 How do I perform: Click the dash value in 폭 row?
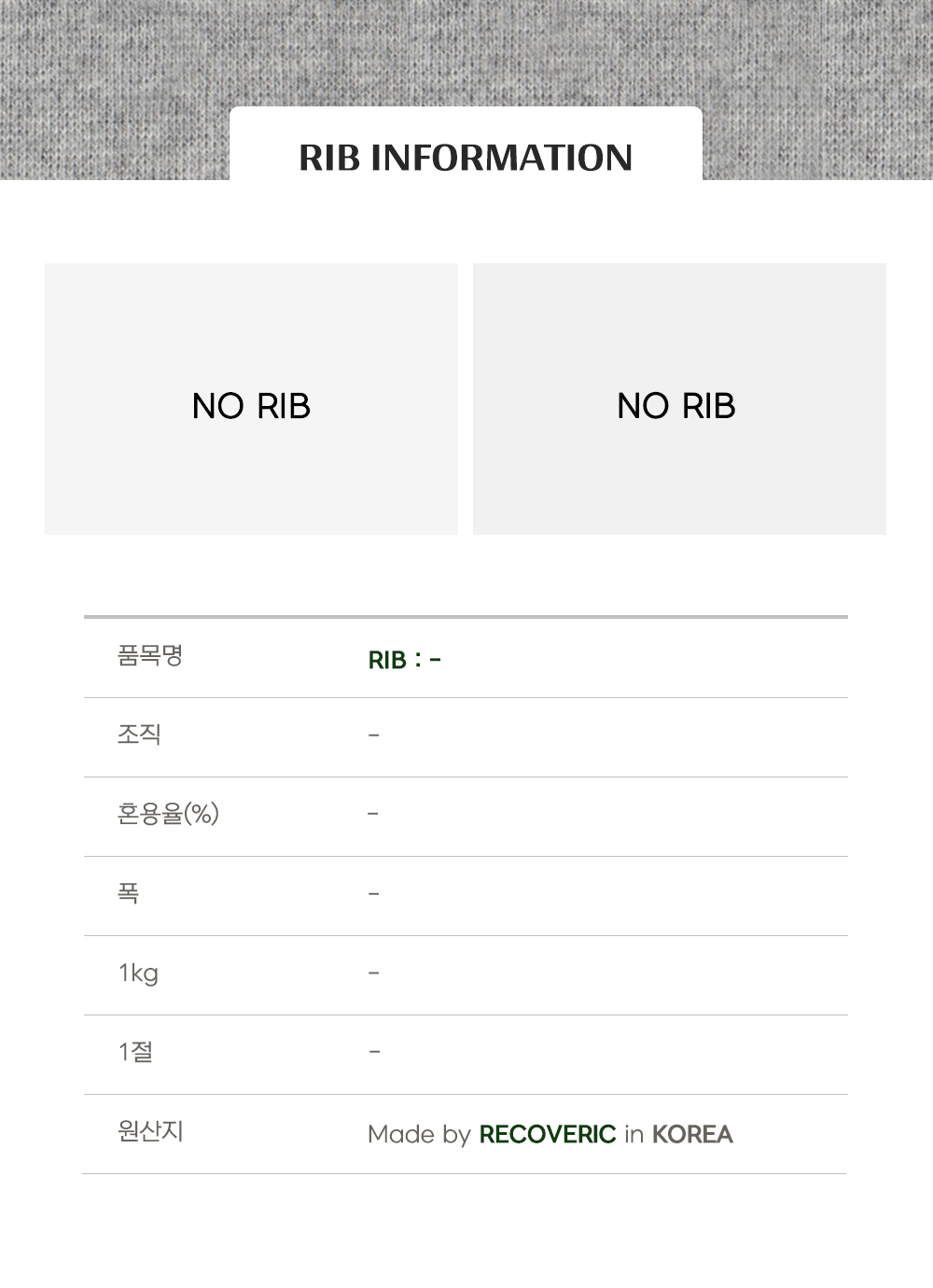click(373, 894)
